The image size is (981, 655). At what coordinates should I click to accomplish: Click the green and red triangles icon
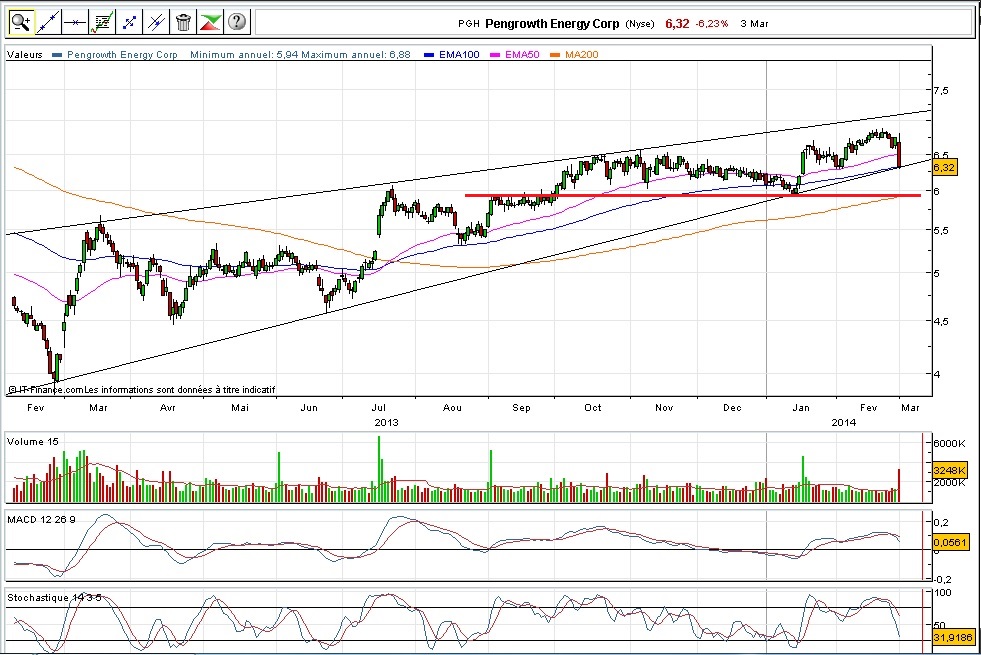click(x=210, y=23)
